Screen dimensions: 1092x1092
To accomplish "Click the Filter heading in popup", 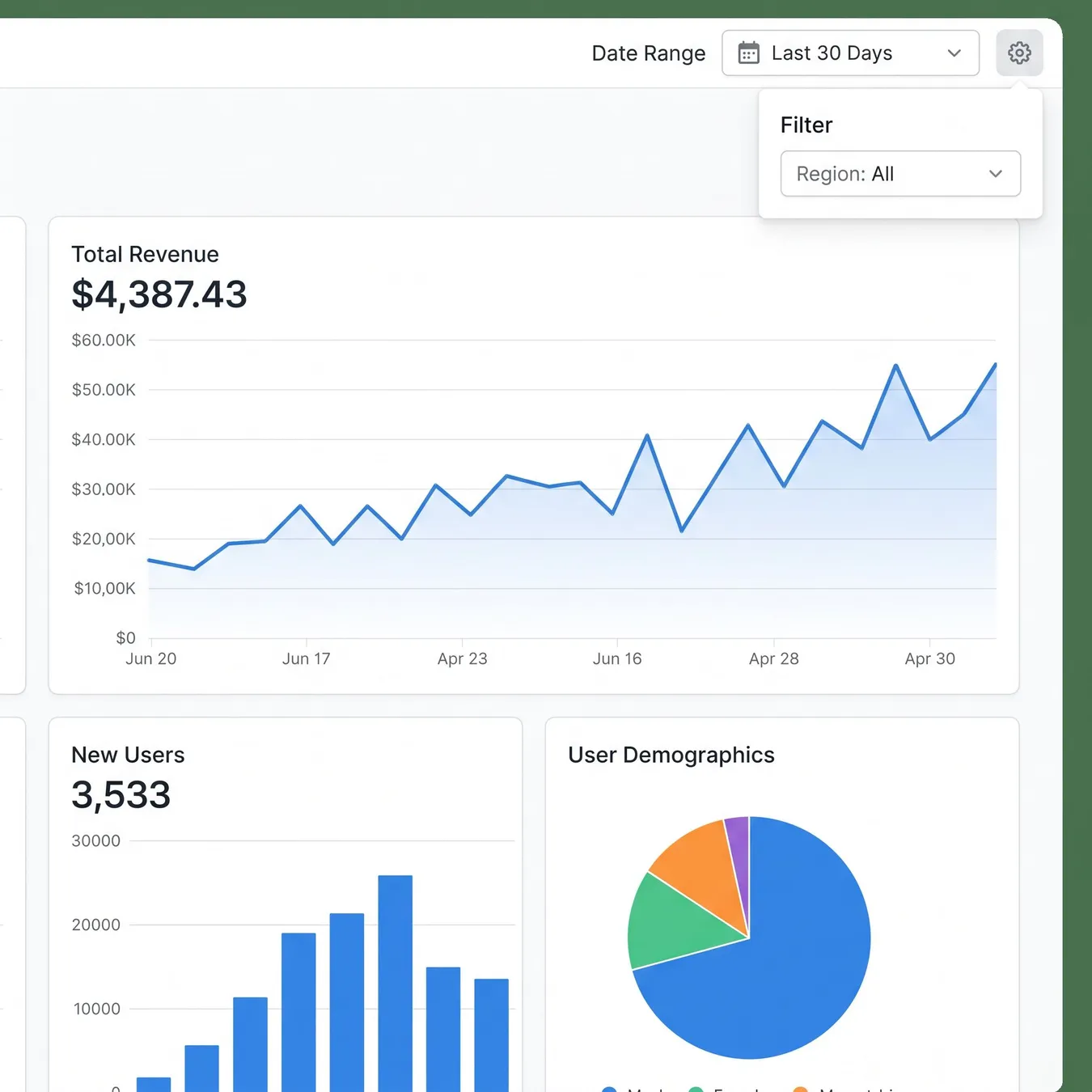I will (806, 125).
